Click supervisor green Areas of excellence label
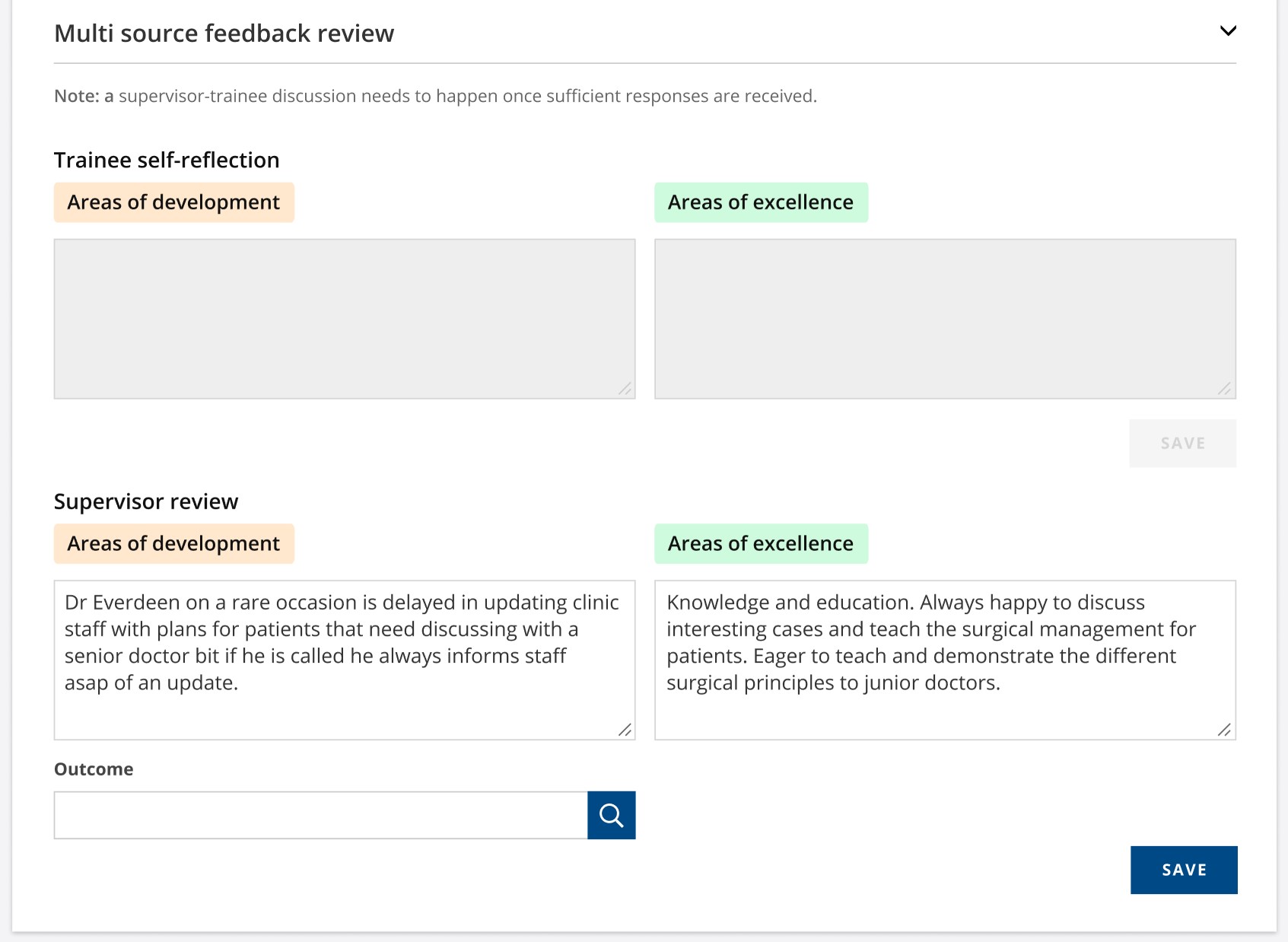The width and height of the screenshot is (1288, 942). pyautogui.click(x=762, y=543)
